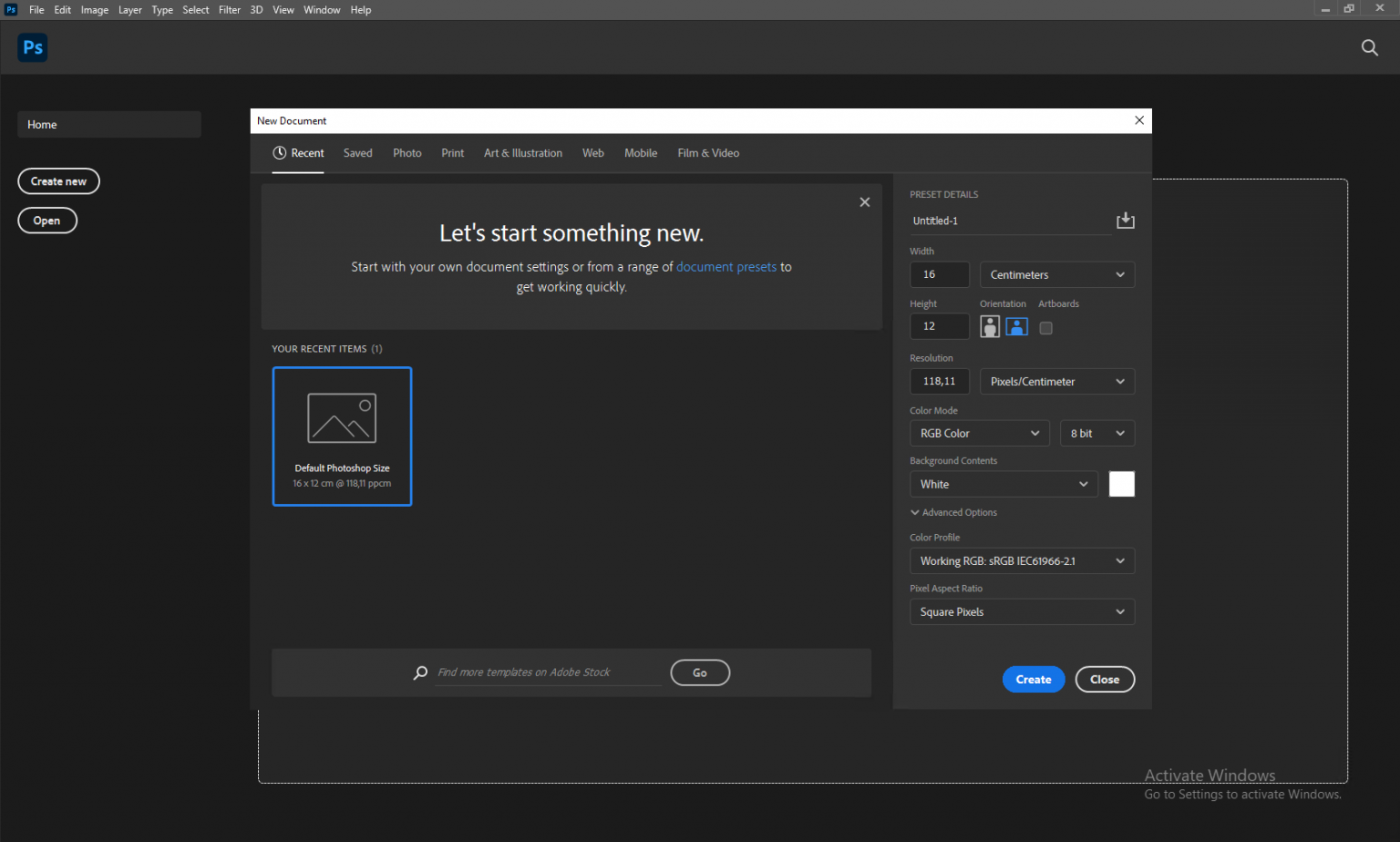
Task: Switch to the Art & Illustration tab
Action: [523, 153]
